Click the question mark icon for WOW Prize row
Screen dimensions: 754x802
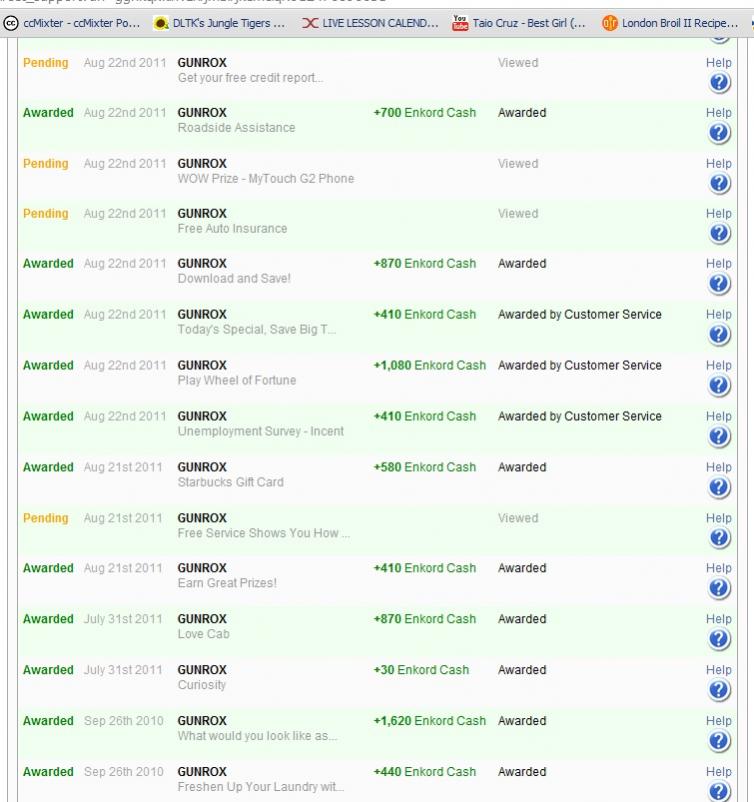(719, 183)
